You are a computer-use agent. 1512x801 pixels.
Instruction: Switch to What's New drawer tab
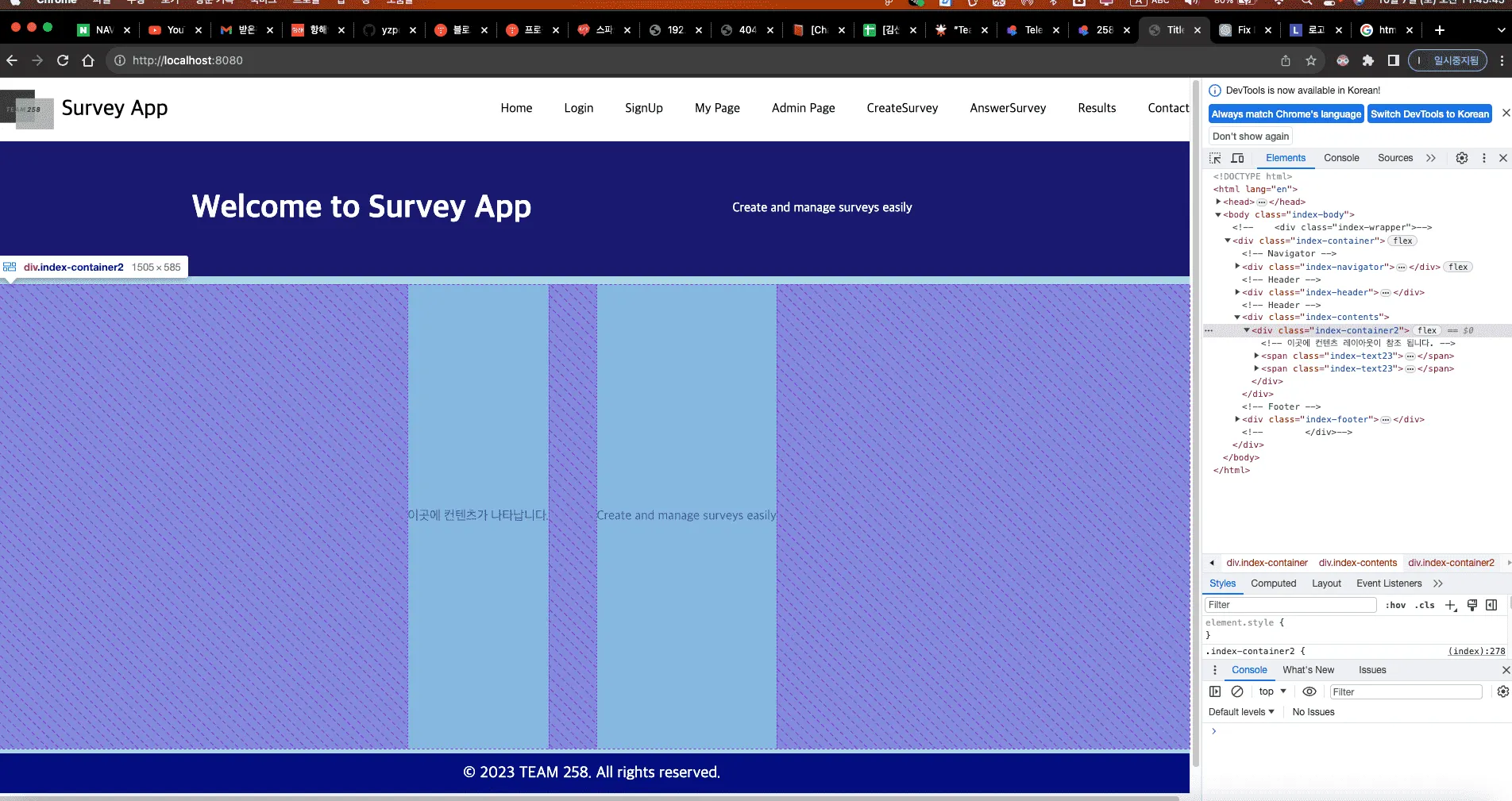tap(1308, 670)
